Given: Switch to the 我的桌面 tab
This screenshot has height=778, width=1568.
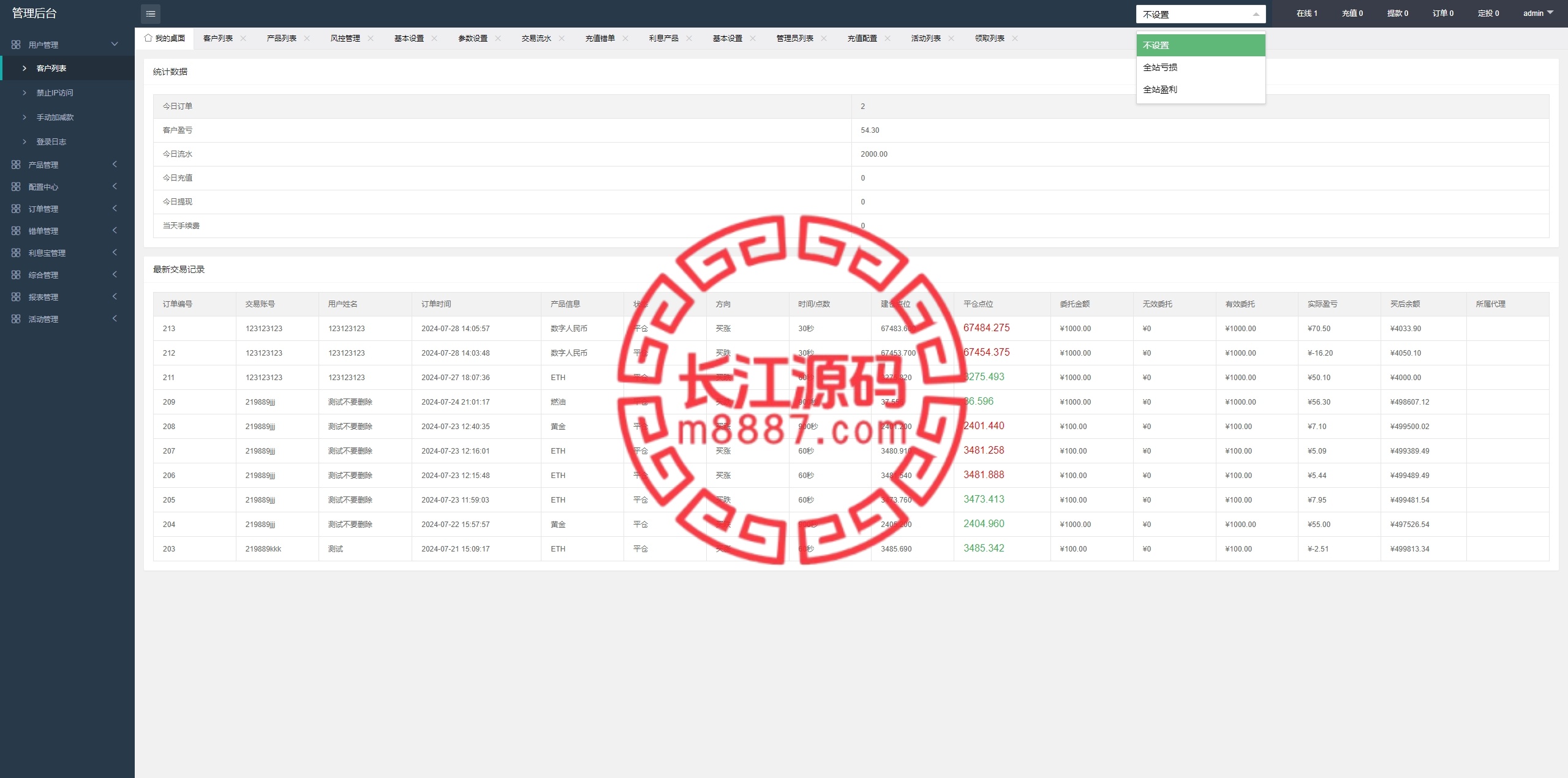Looking at the screenshot, I should click(164, 38).
